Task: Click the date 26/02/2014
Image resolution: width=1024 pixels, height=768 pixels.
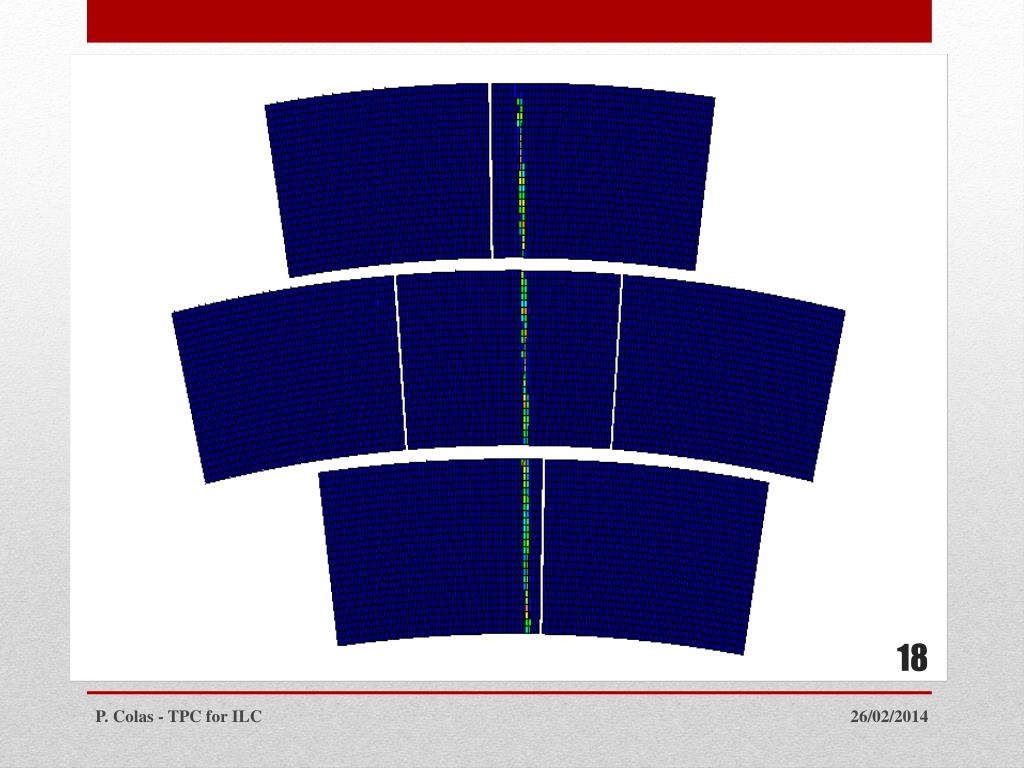Action: click(889, 716)
